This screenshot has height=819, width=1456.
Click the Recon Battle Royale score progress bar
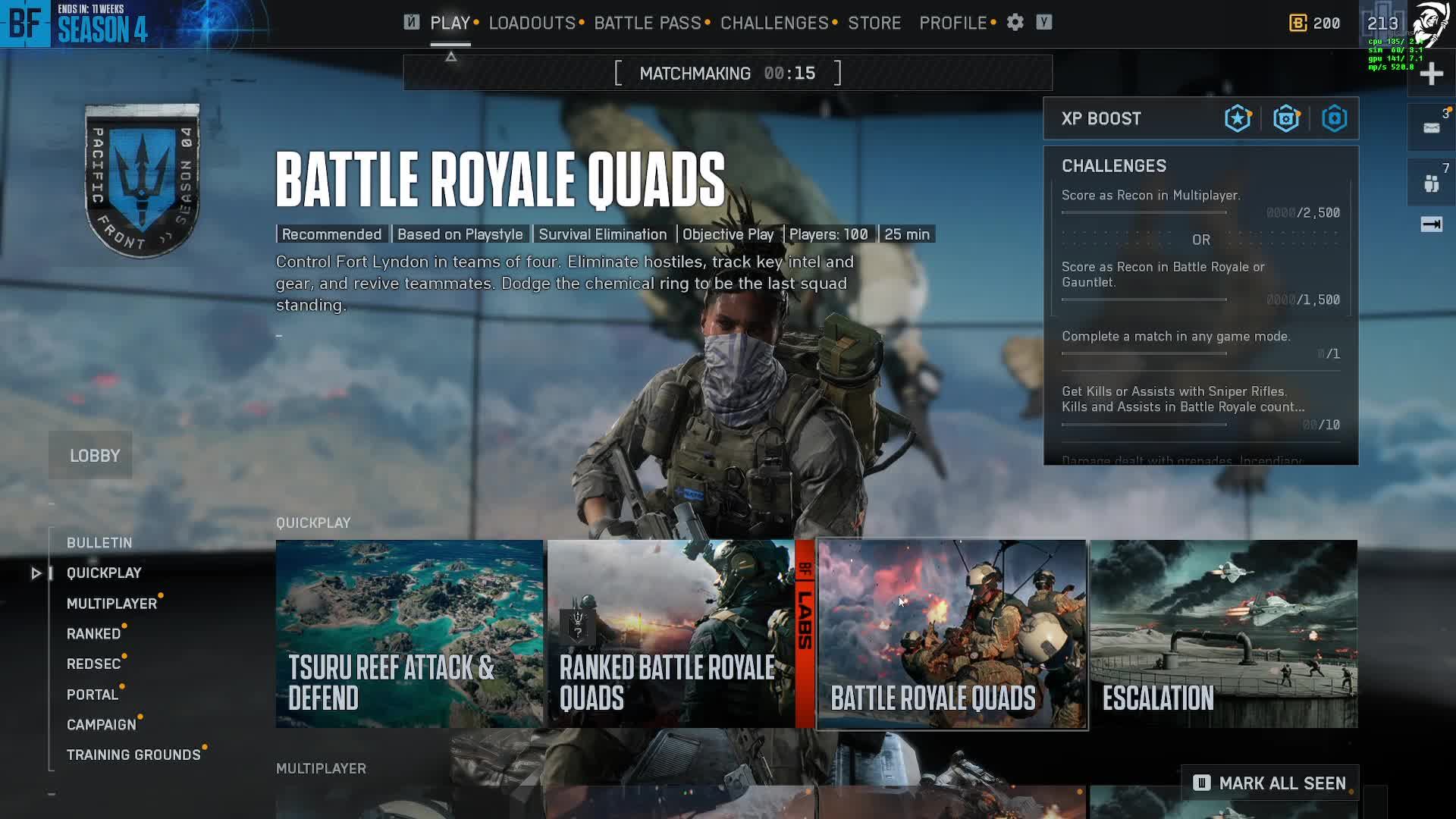(x=1144, y=300)
